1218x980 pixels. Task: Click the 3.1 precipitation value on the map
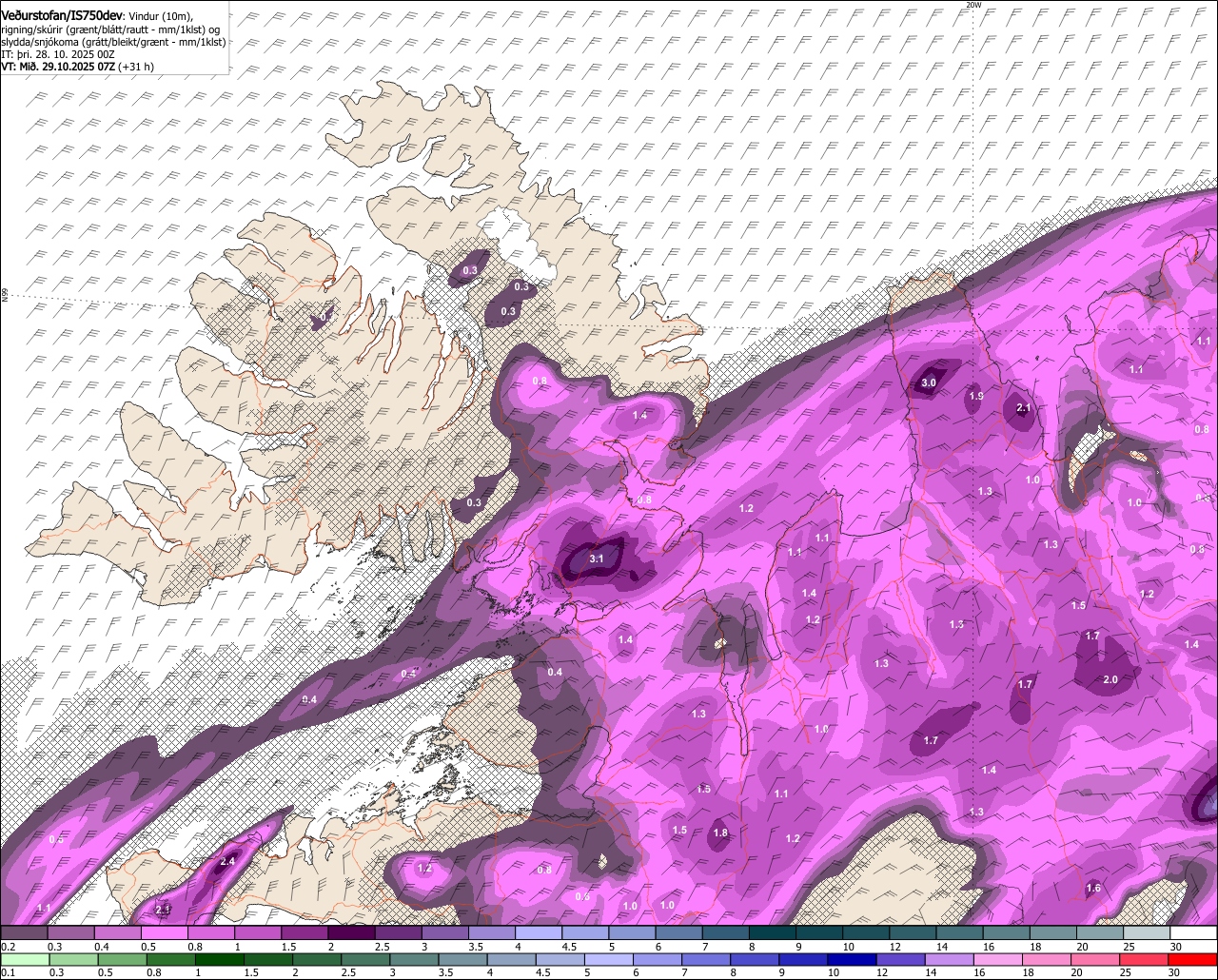pos(597,559)
